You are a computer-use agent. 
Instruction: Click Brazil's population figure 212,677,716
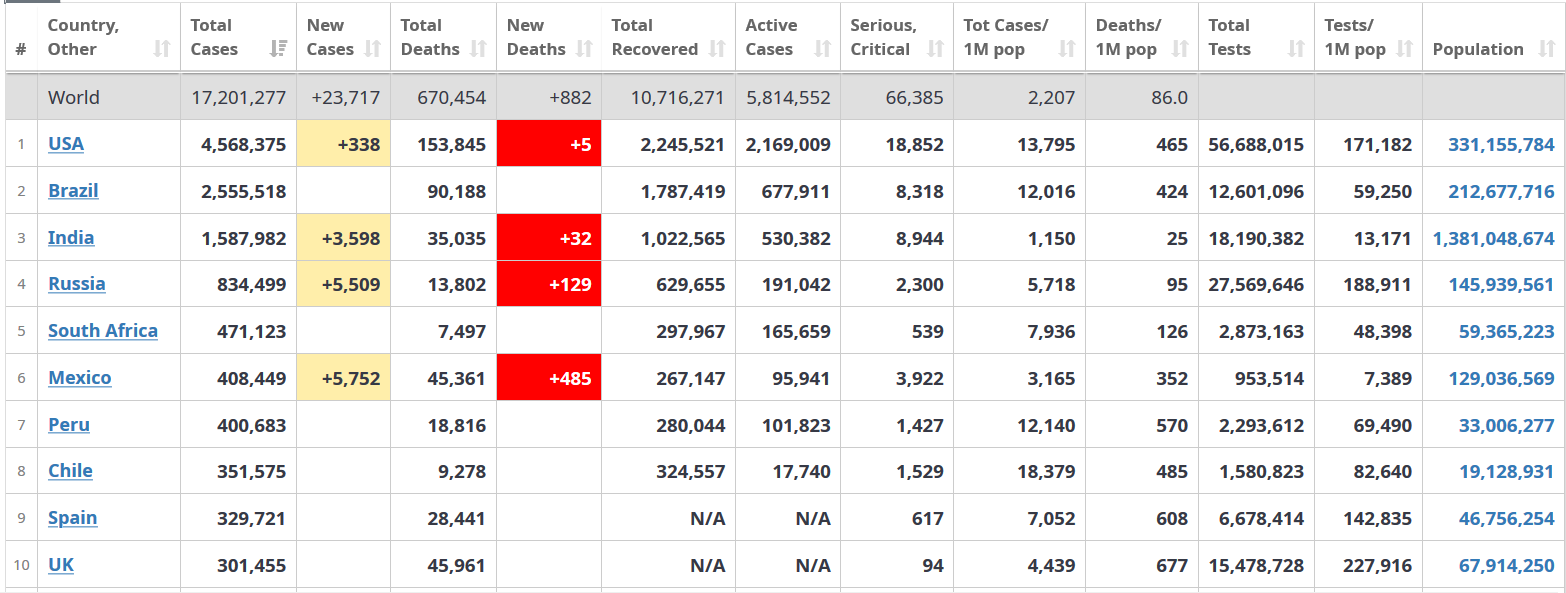pos(1501,192)
